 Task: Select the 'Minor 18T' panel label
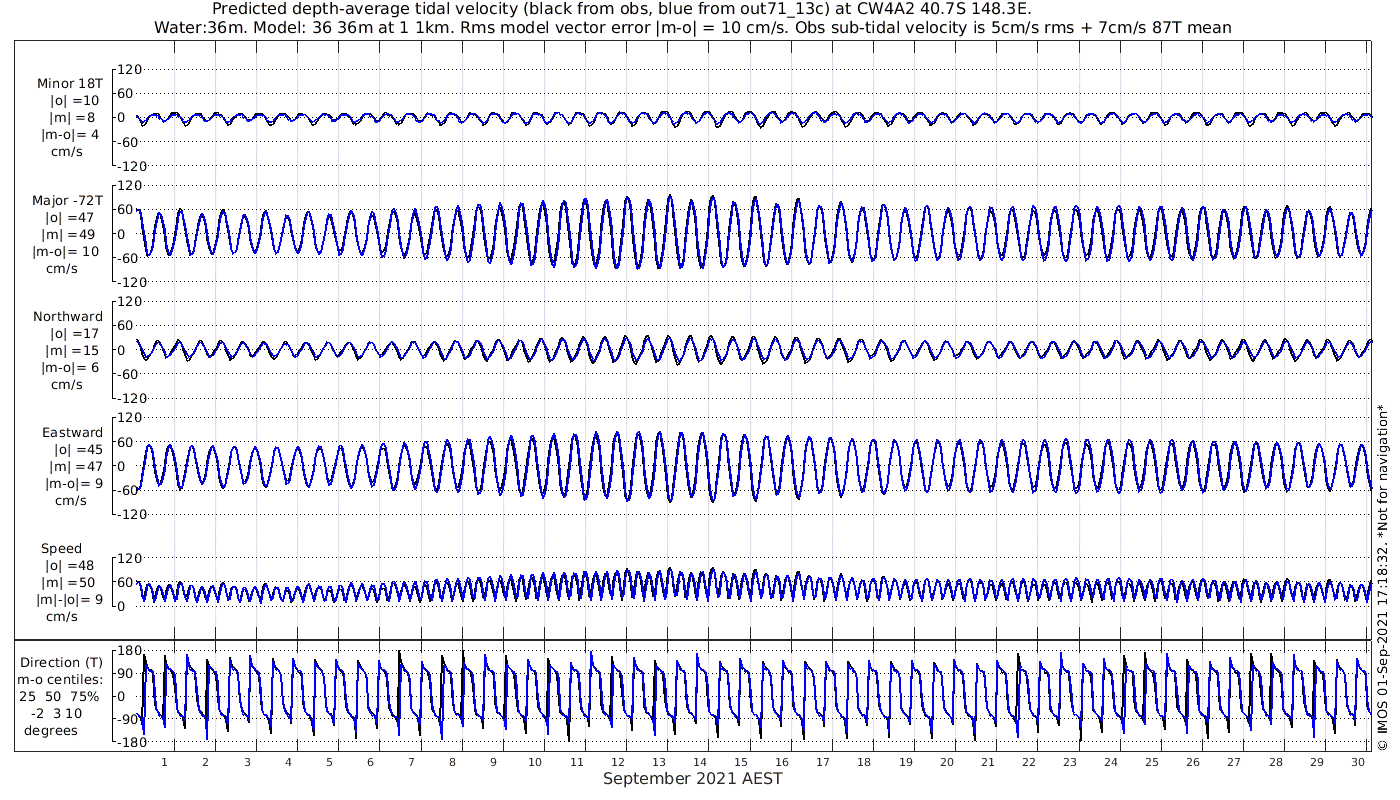70,84
